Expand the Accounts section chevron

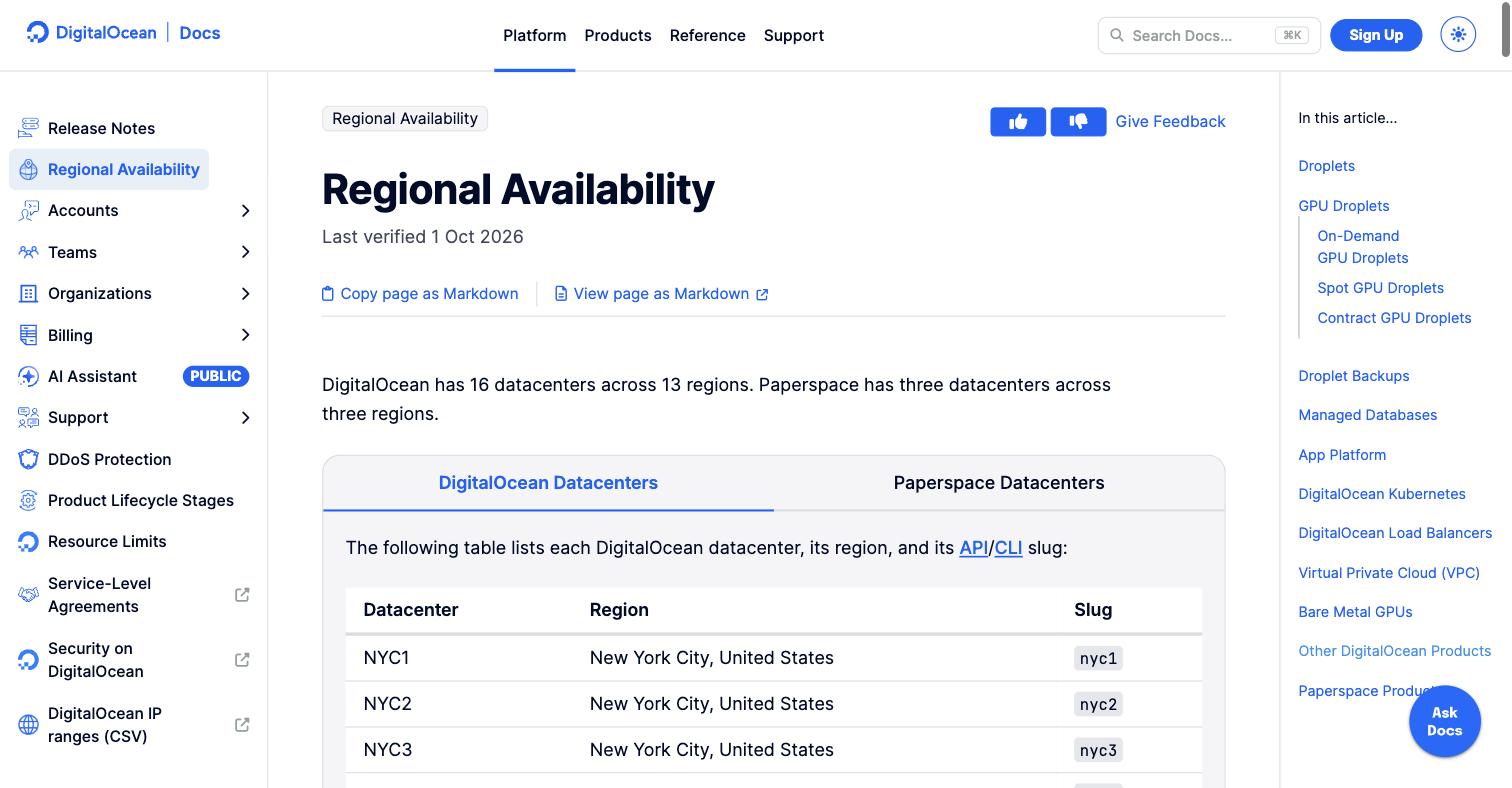pos(245,211)
